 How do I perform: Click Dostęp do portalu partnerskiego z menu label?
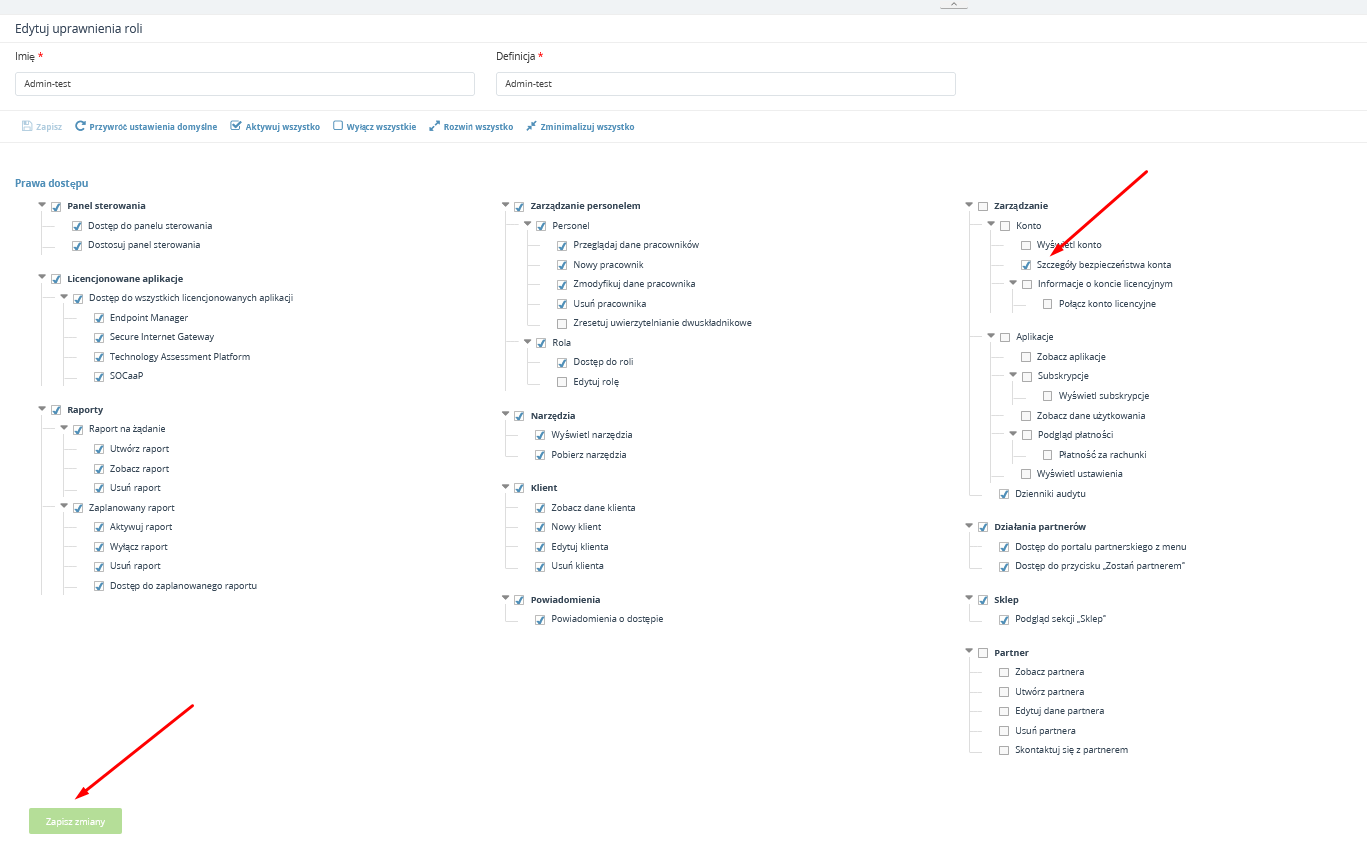pyautogui.click(x=1101, y=547)
